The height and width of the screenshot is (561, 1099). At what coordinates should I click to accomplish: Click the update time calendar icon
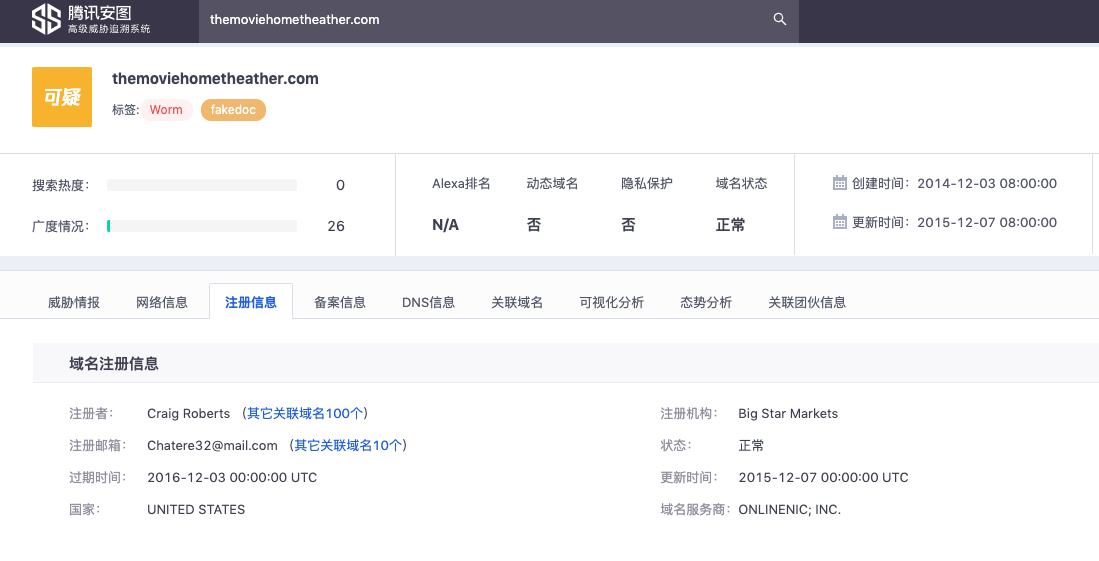[x=840, y=222]
